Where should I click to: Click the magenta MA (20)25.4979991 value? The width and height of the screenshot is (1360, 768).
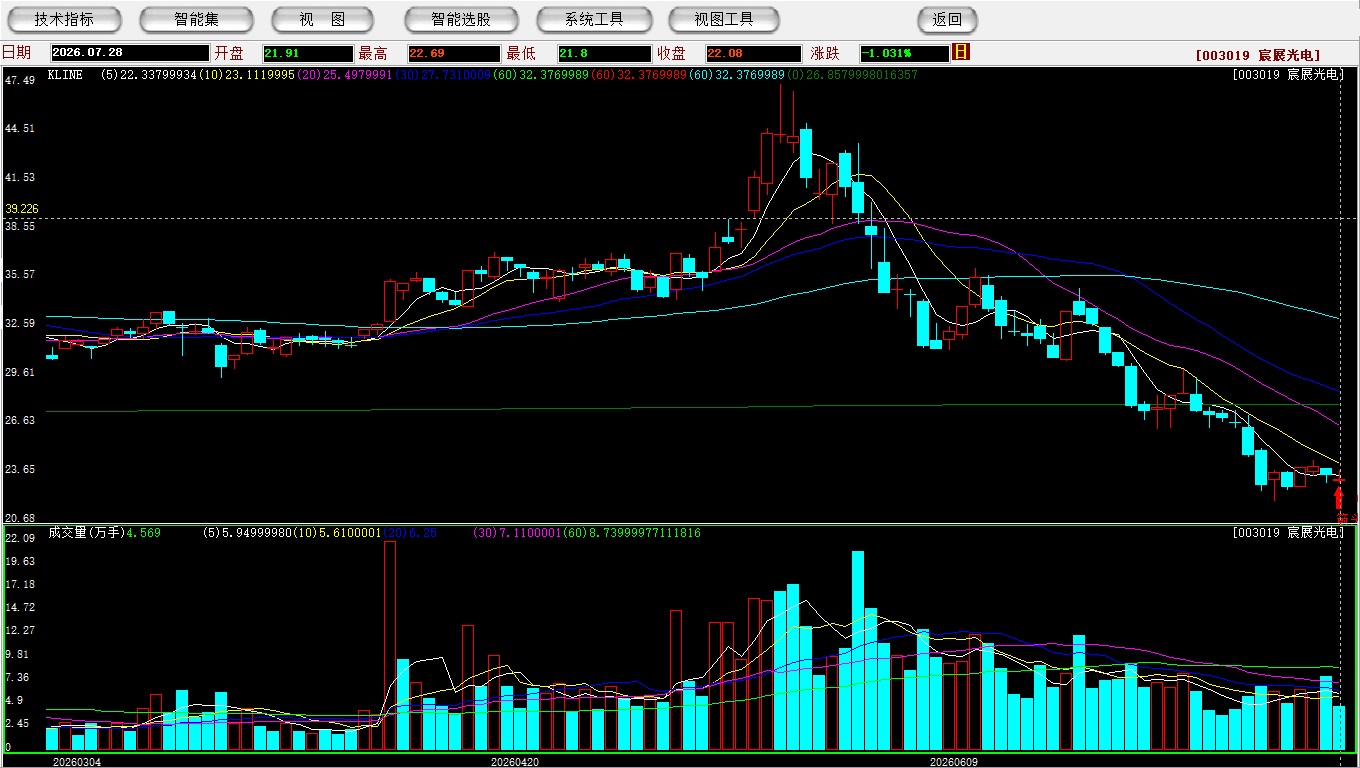click(346, 75)
